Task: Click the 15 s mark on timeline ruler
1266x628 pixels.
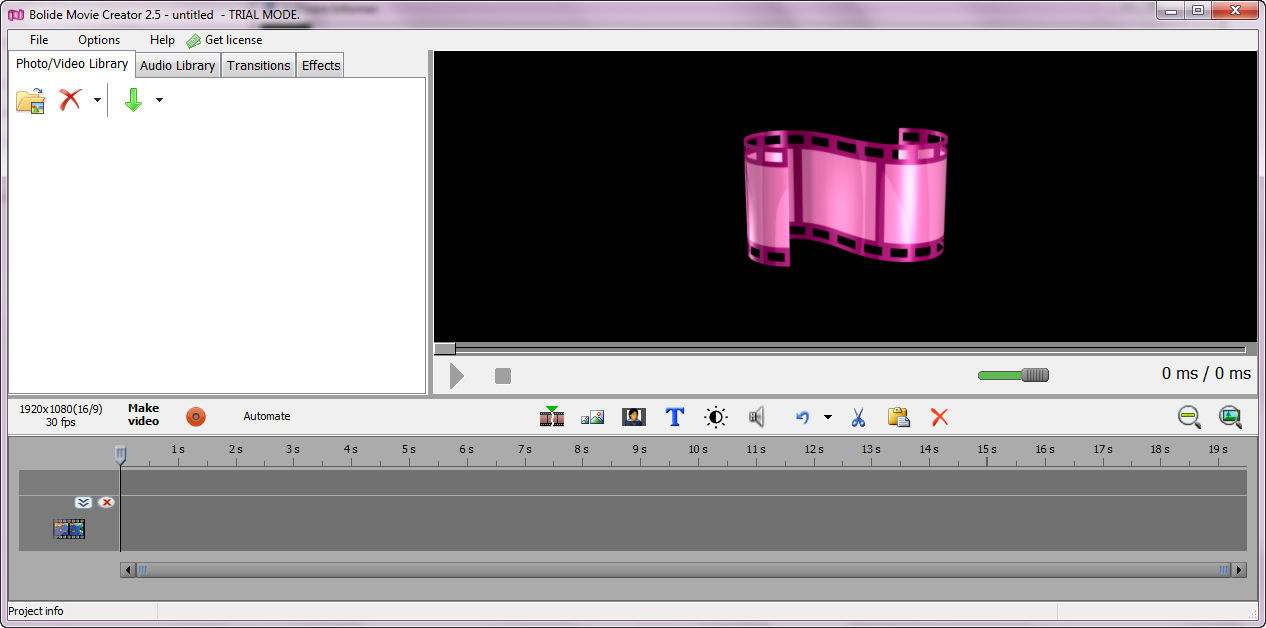Action: pyautogui.click(x=986, y=450)
